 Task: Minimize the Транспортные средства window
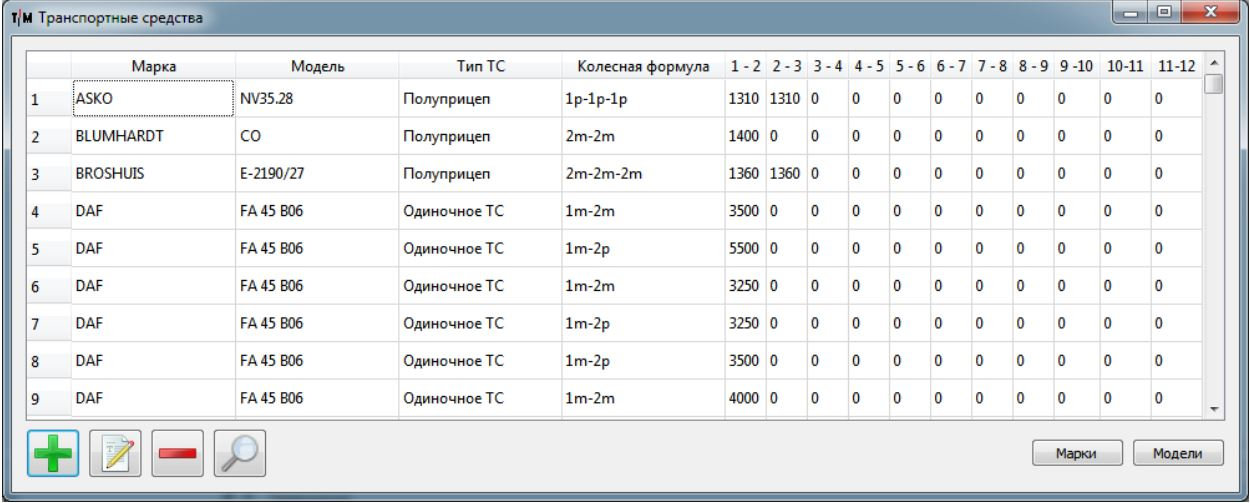tap(1129, 15)
